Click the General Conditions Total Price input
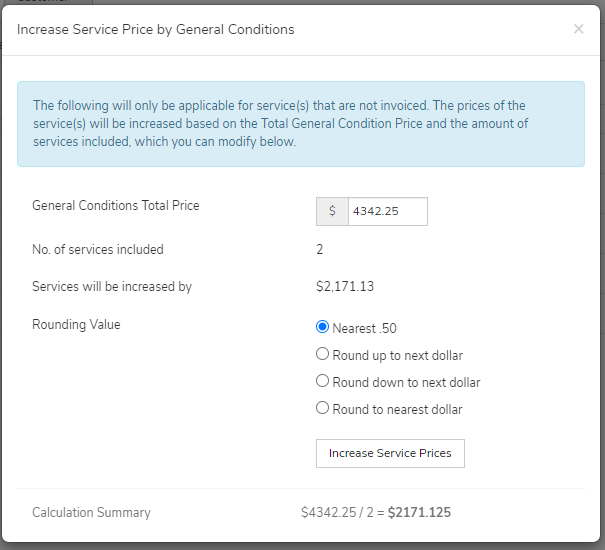 click(x=388, y=212)
